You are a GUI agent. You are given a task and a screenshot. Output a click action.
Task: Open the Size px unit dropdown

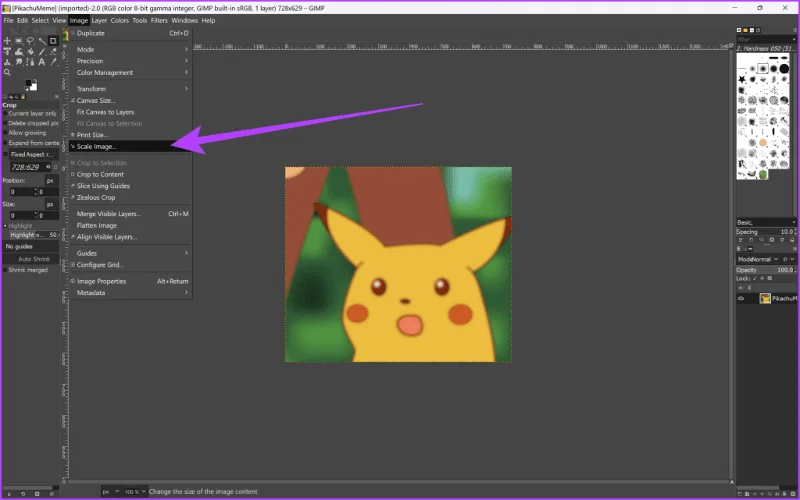click(x=50, y=204)
